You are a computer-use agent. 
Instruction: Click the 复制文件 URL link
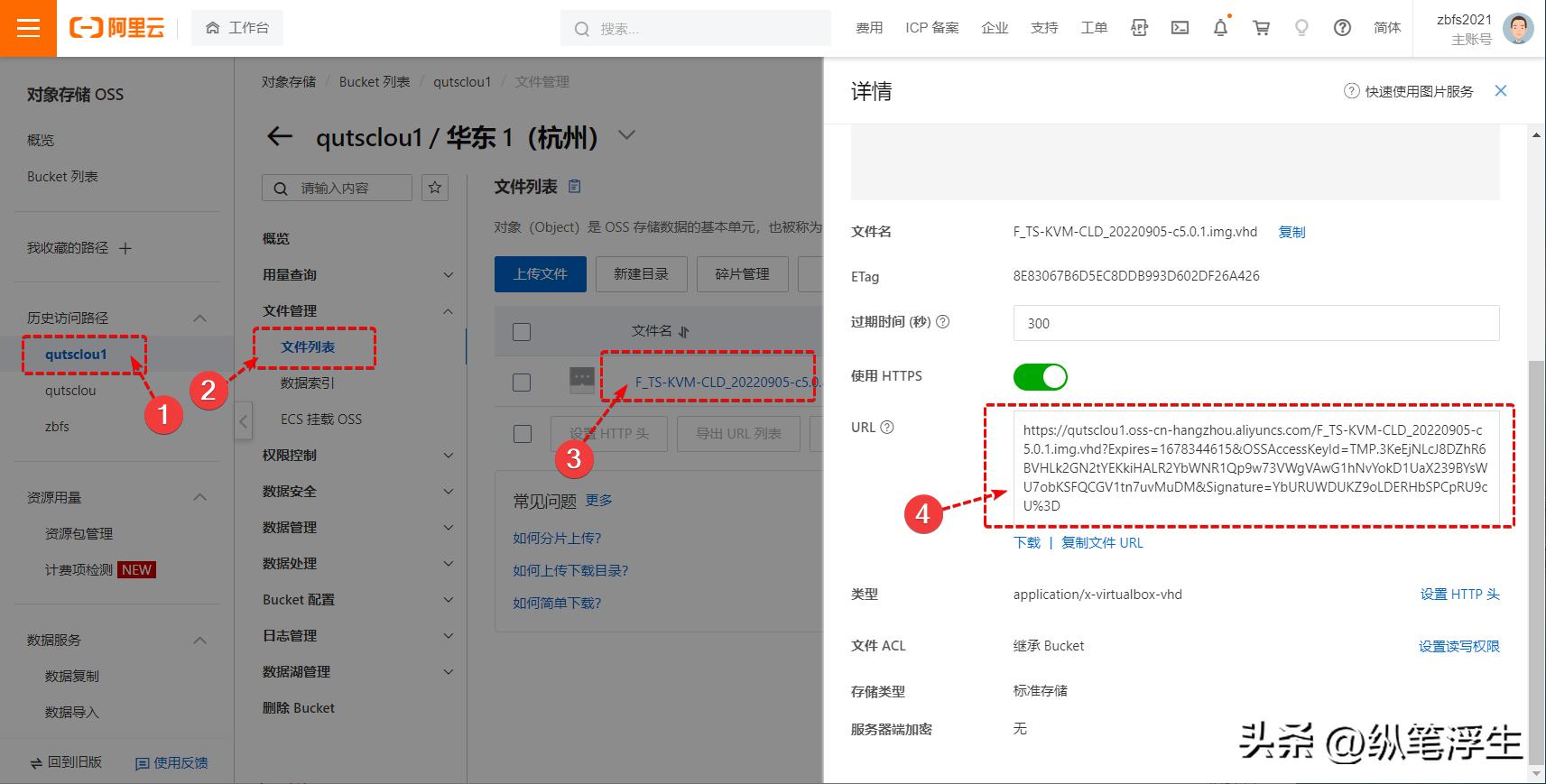[x=1102, y=542]
